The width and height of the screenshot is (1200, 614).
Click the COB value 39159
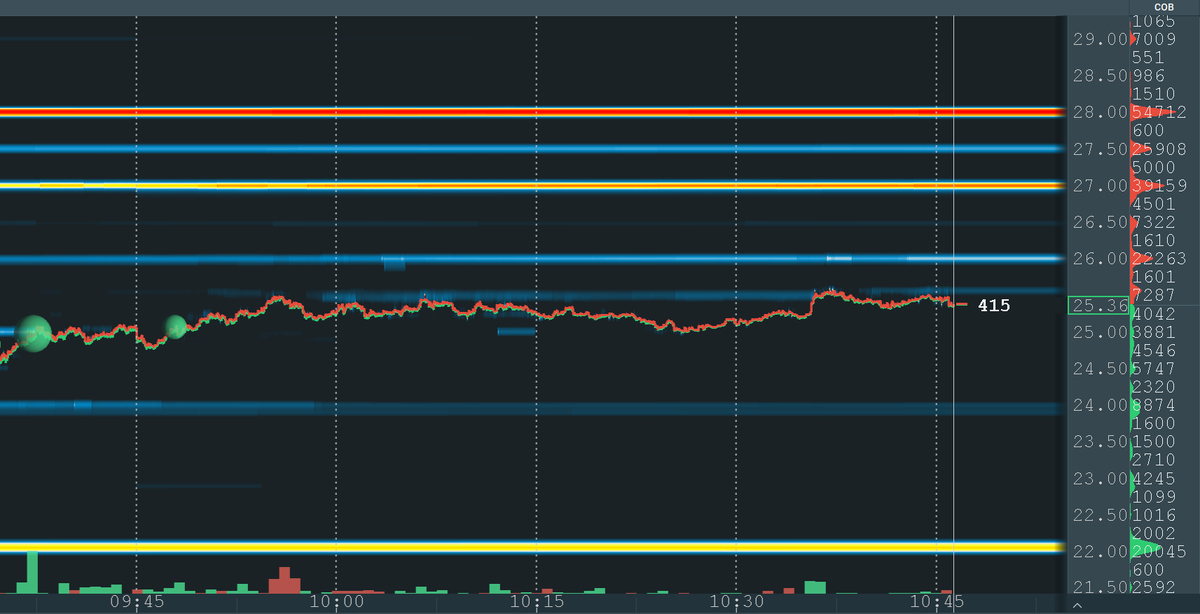tap(1159, 186)
